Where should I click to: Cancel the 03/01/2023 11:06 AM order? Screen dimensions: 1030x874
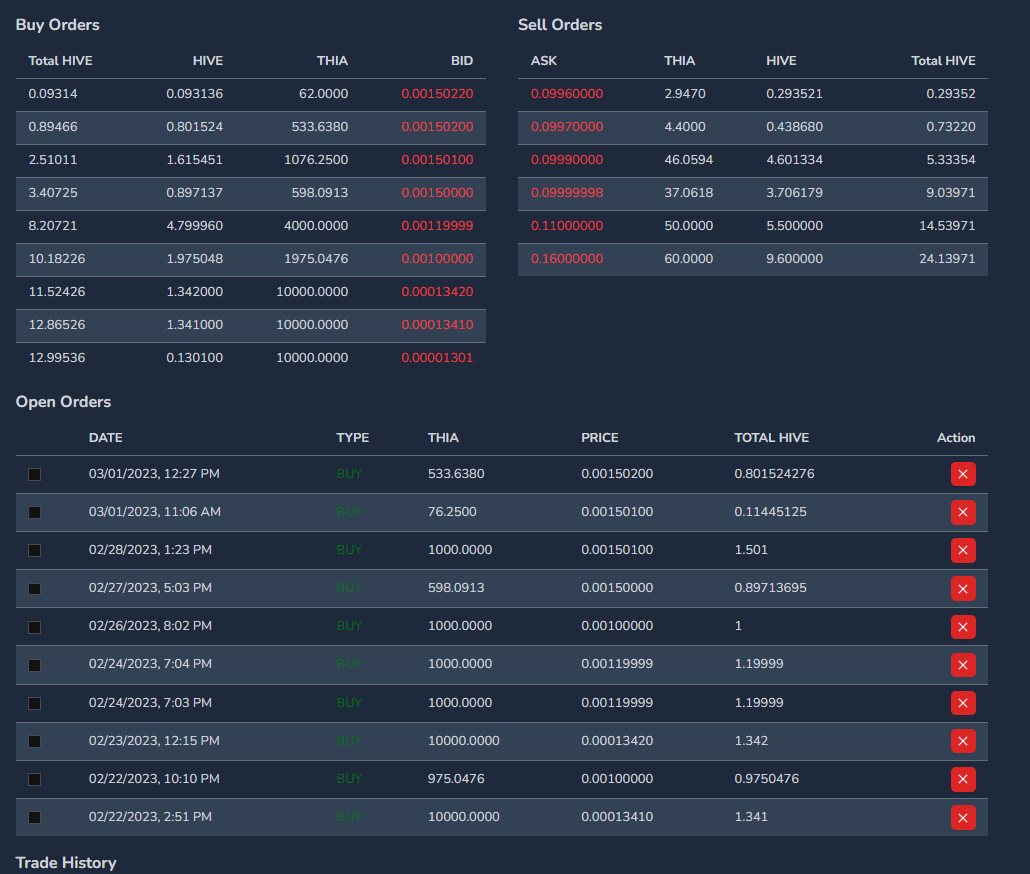pyautogui.click(x=963, y=512)
